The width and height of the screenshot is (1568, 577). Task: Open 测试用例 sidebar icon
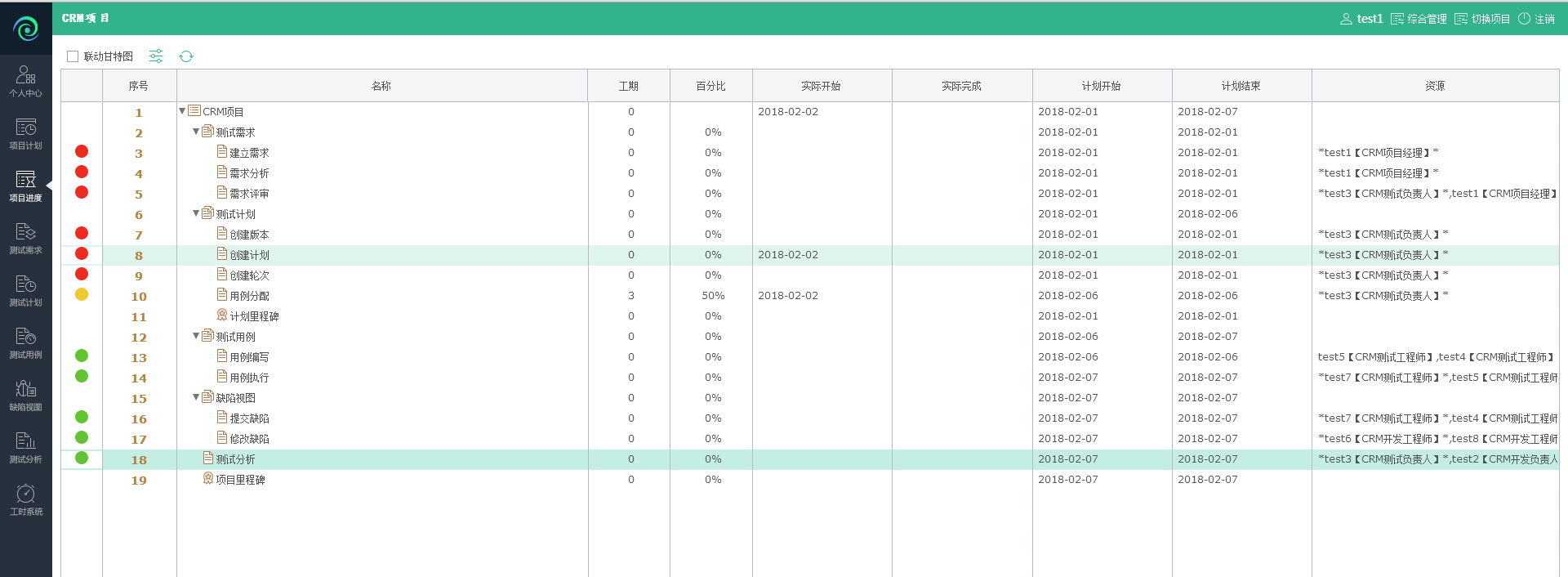[x=25, y=342]
